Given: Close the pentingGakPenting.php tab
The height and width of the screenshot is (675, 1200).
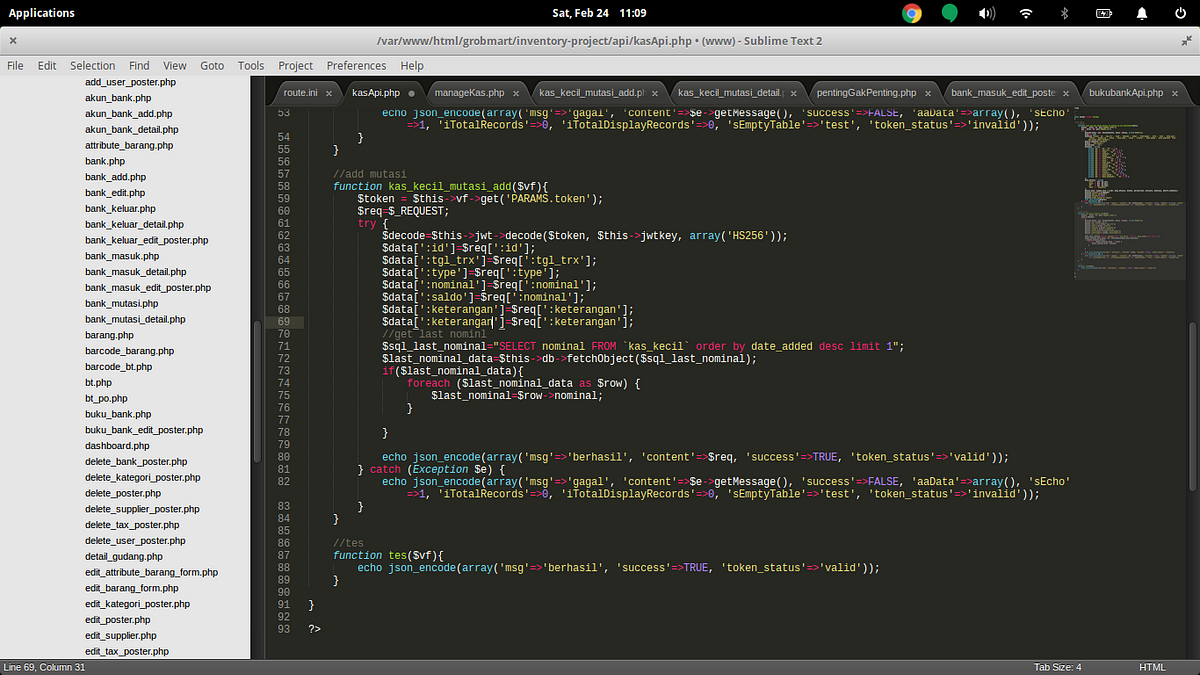Looking at the screenshot, I should point(929,92).
